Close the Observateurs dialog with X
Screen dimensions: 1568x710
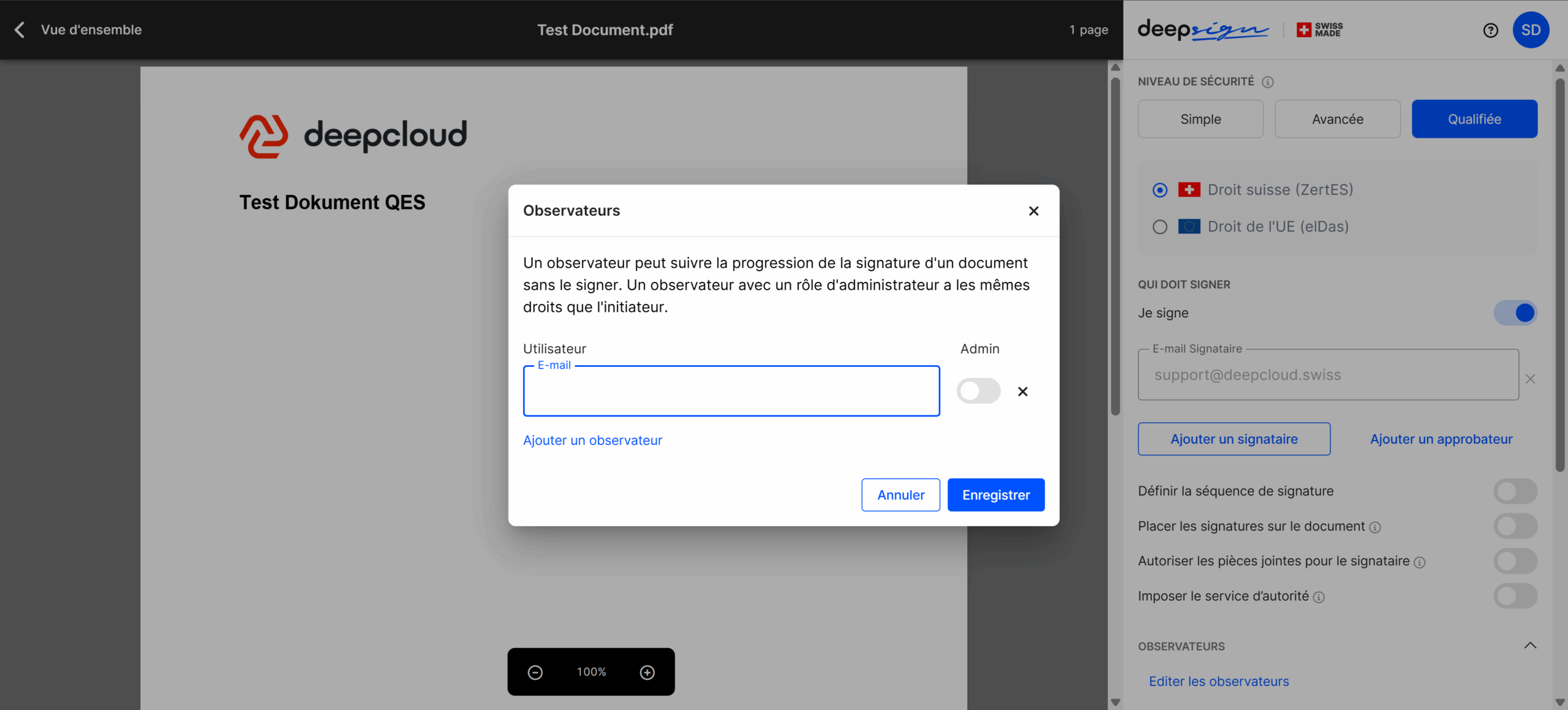tap(1033, 211)
